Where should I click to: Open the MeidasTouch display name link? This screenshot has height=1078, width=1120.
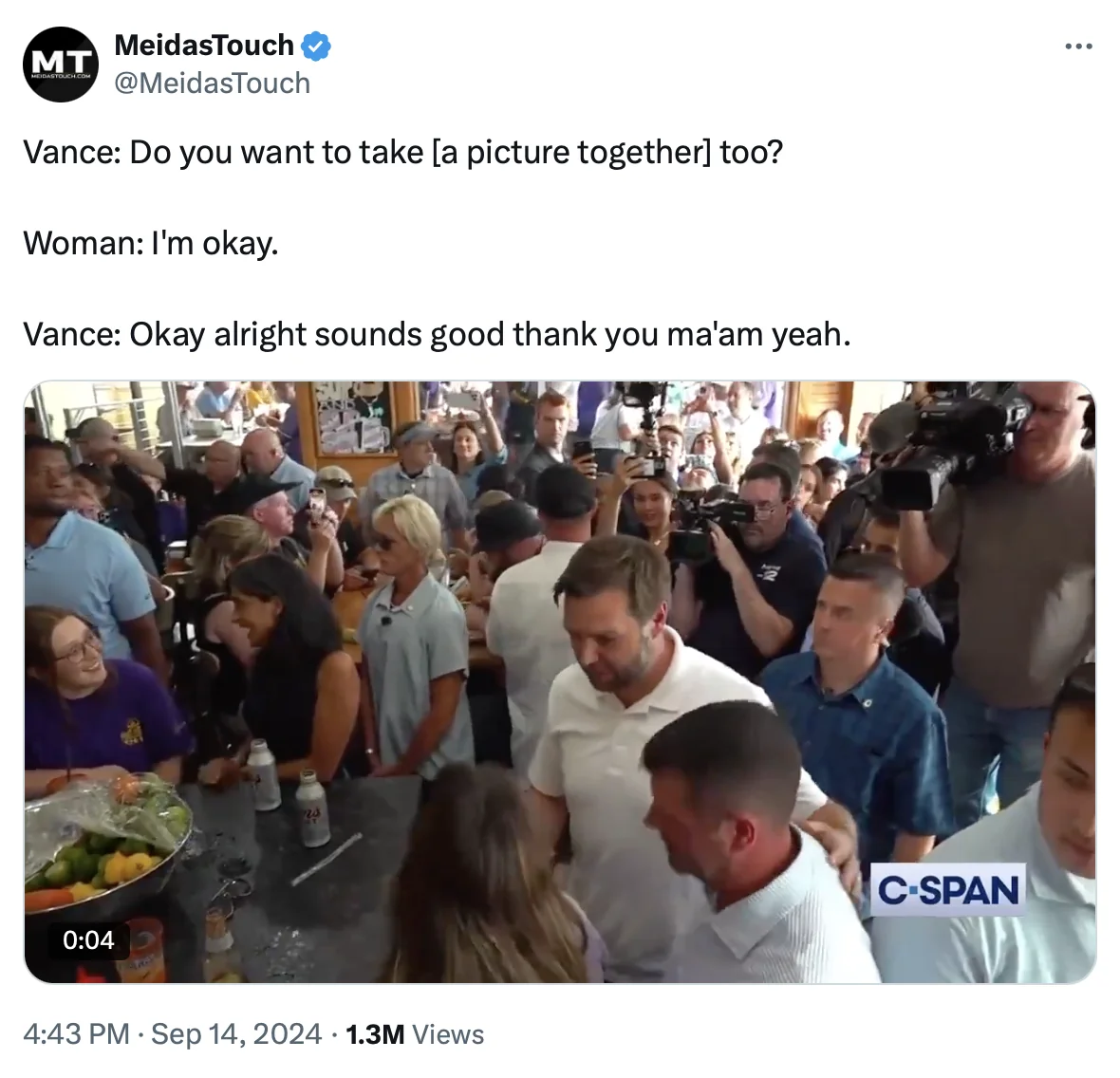click(x=203, y=46)
